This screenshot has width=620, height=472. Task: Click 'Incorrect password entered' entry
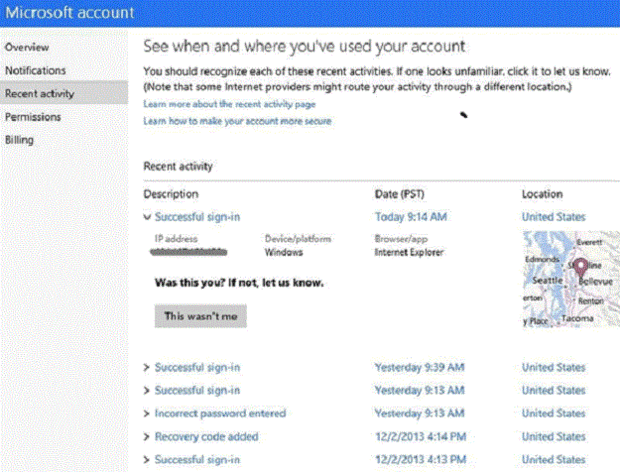pos(220,413)
